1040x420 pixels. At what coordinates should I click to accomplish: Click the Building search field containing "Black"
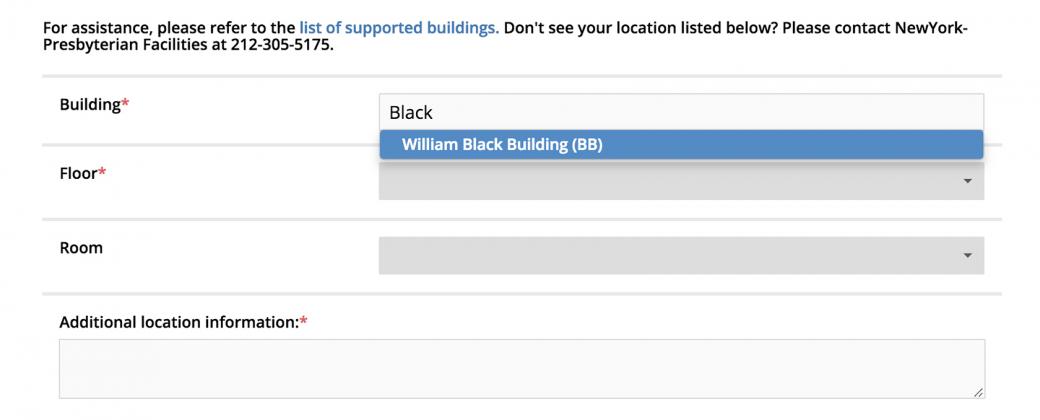pyautogui.click(x=680, y=112)
